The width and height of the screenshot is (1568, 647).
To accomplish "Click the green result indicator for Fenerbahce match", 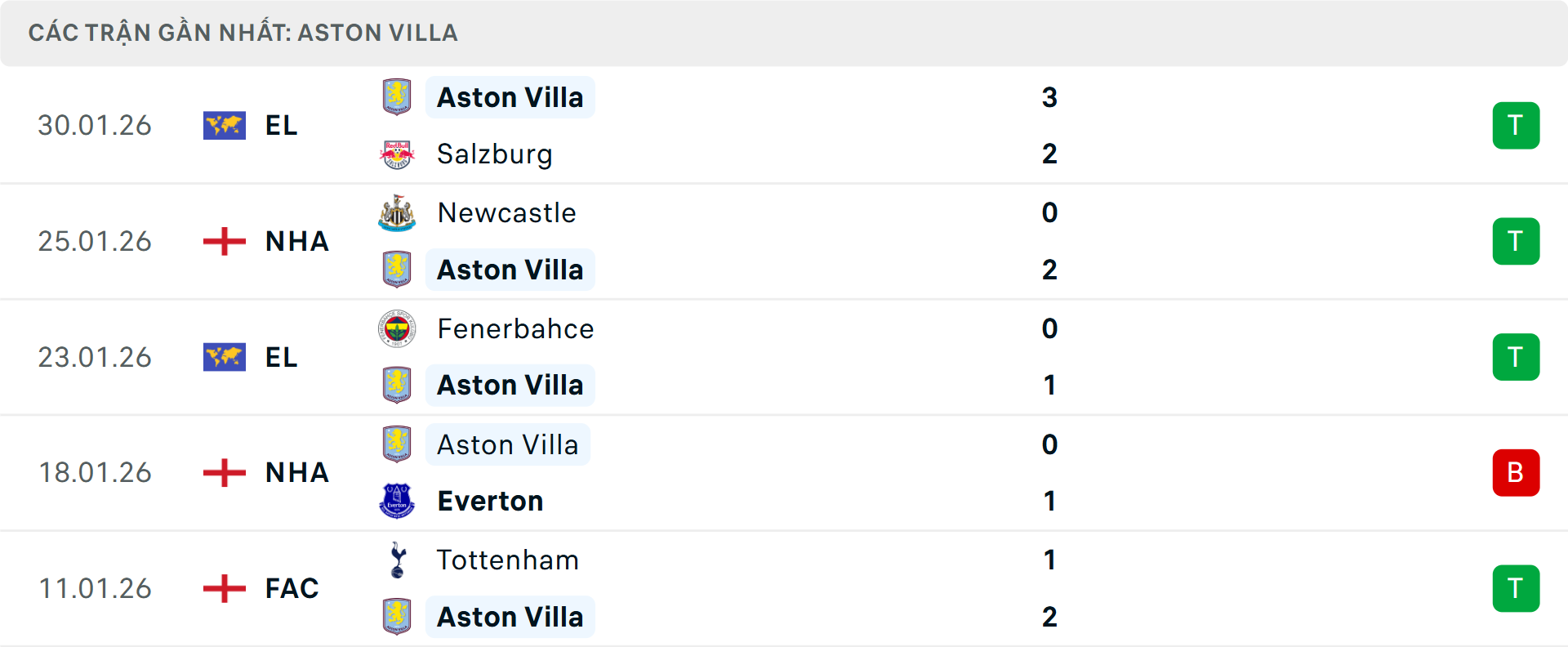I will [1517, 357].
